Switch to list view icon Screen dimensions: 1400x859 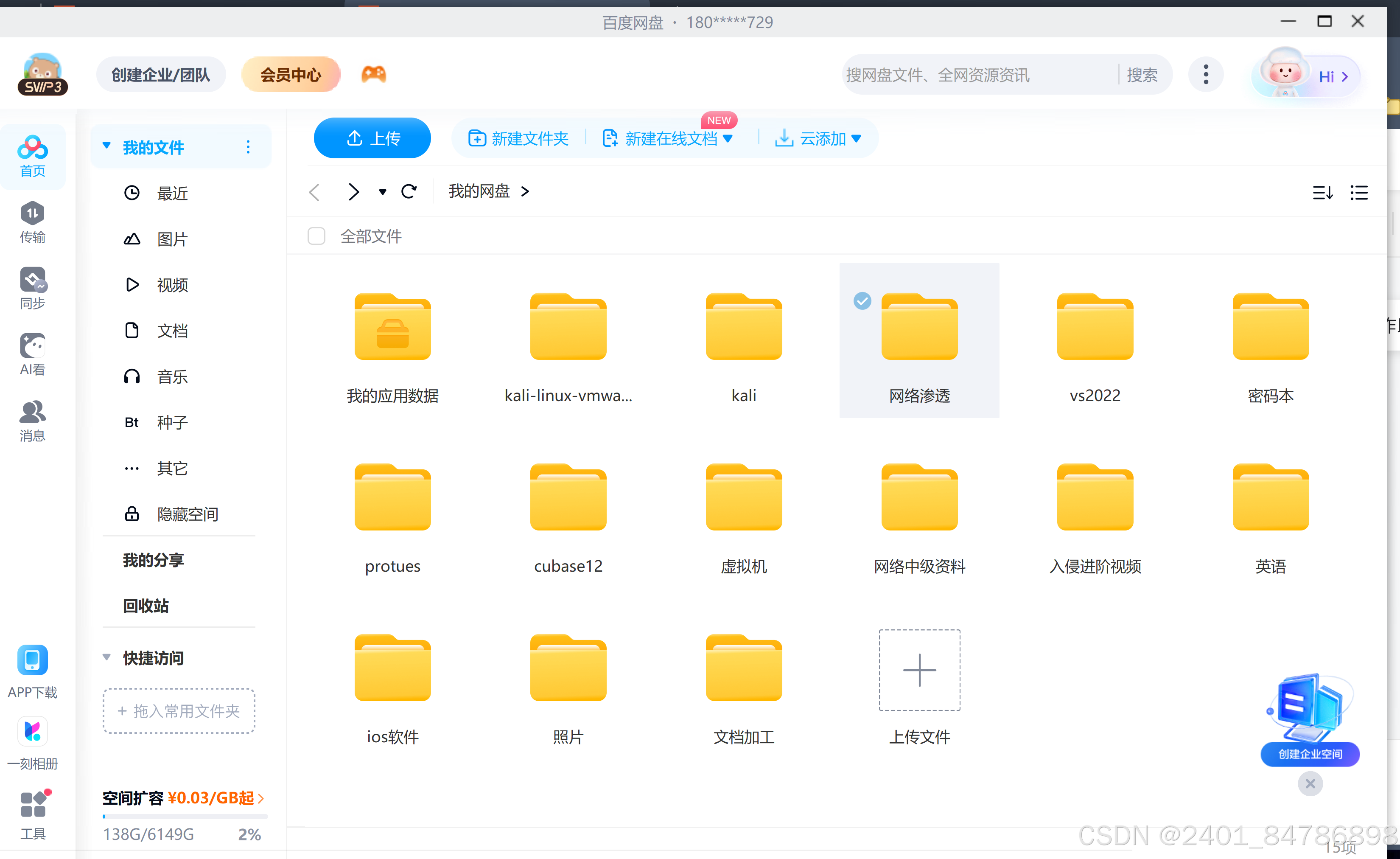tap(1358, 193)
